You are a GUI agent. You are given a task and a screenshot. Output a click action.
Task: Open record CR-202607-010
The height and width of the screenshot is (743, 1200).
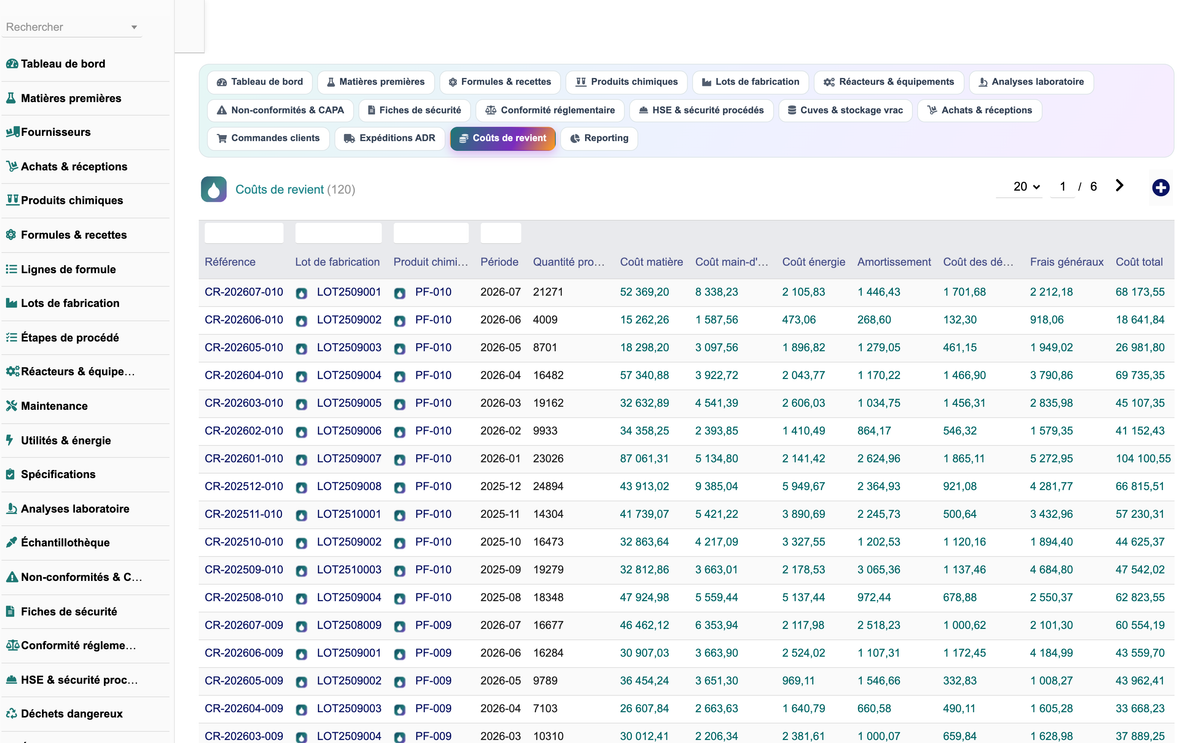244,292
